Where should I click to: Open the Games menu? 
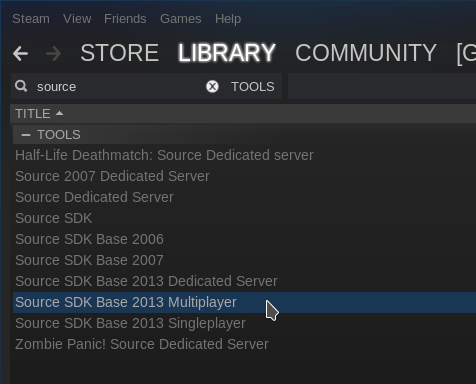181,19
